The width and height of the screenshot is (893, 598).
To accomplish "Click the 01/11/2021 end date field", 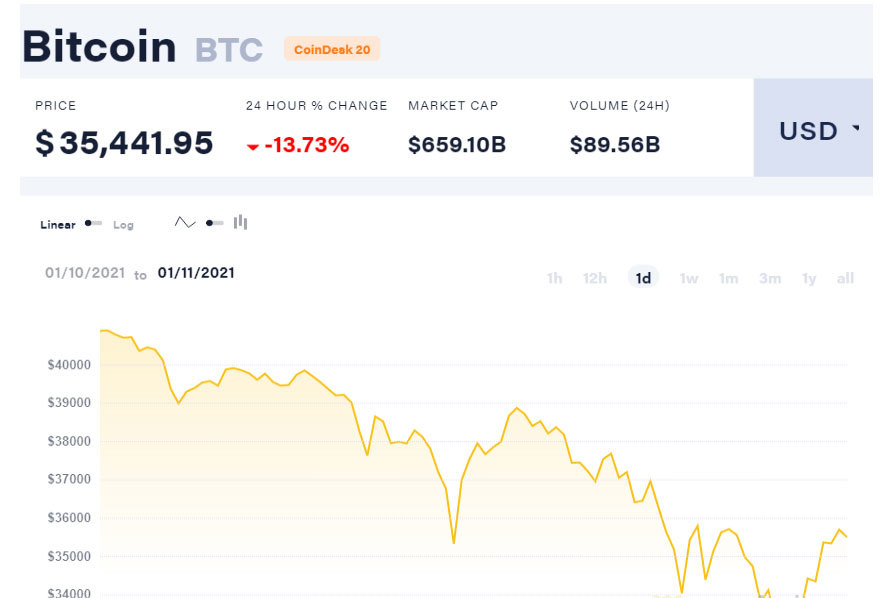I will tap(196, 273).
